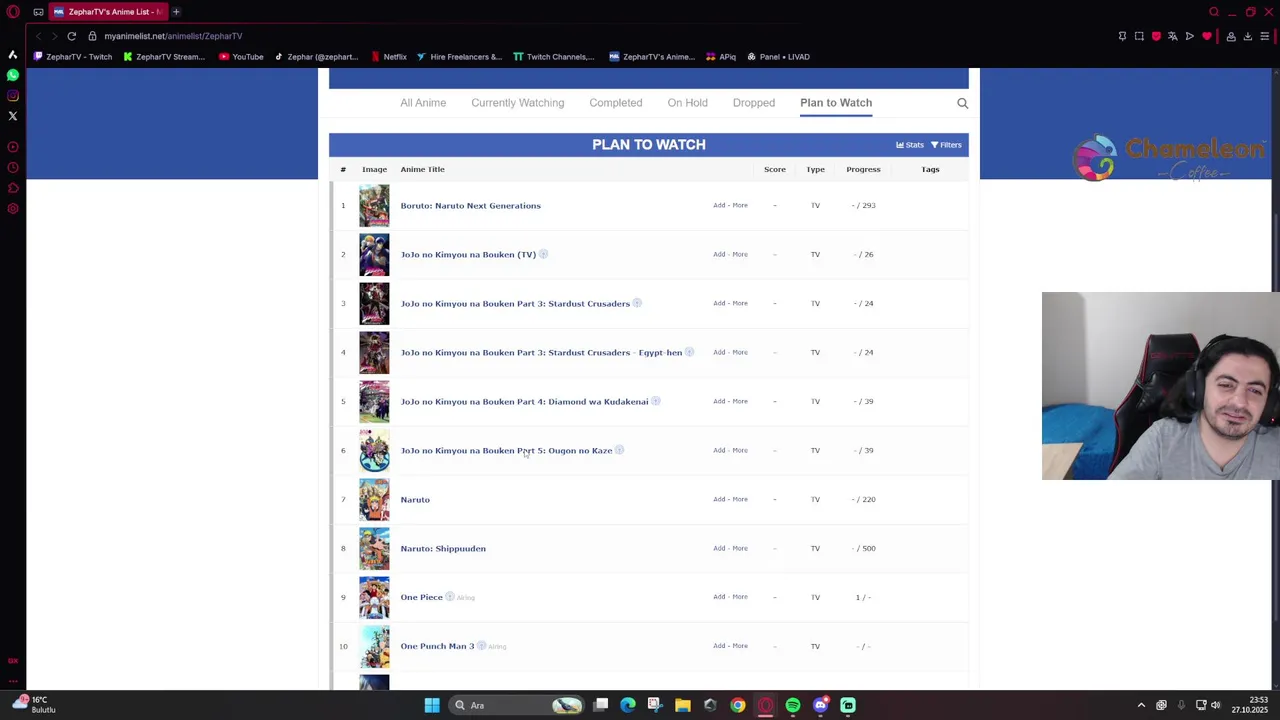Open Naruto: Shippuuden title link

pos(443,549)
